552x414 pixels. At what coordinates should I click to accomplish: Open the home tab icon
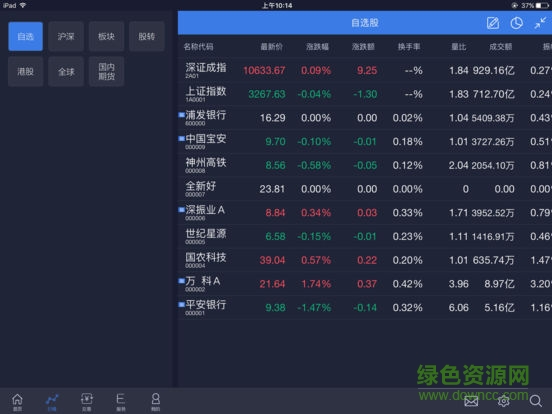[x=17, y=402]
